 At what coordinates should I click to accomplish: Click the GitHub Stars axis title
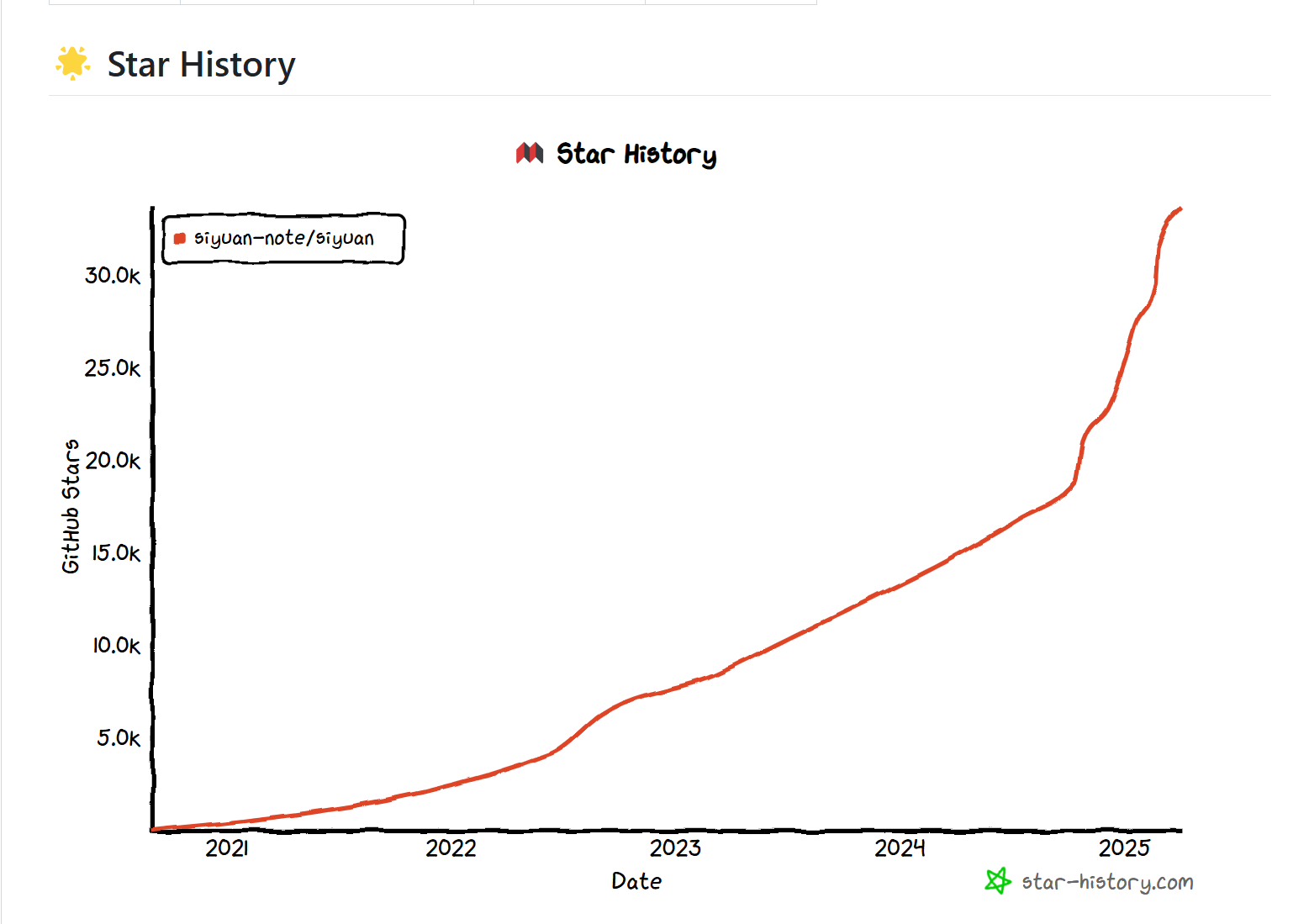pos(71,507)
